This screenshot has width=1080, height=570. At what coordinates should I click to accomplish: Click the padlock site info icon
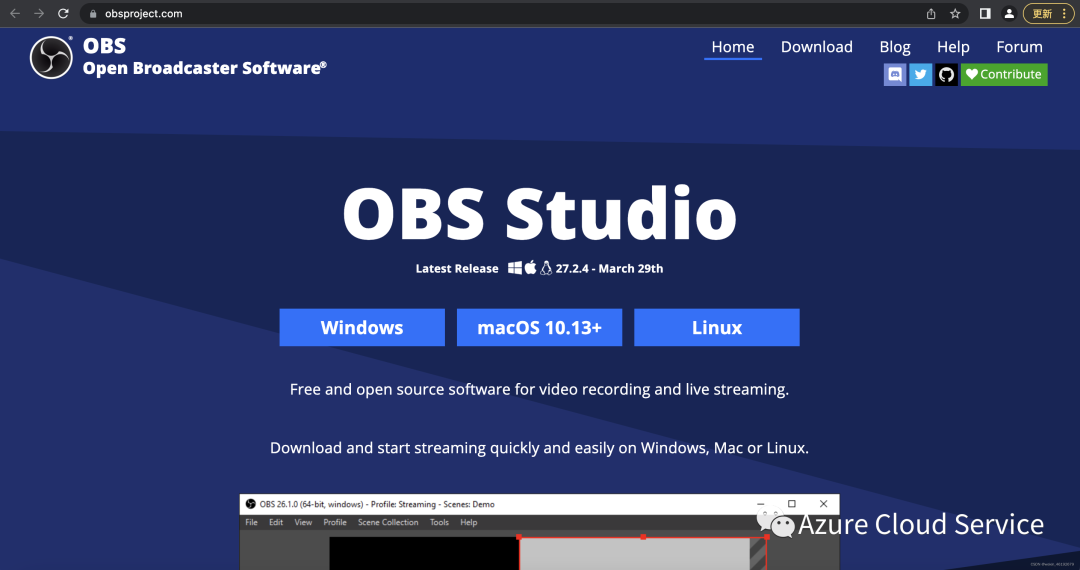(x=93, y=14)
